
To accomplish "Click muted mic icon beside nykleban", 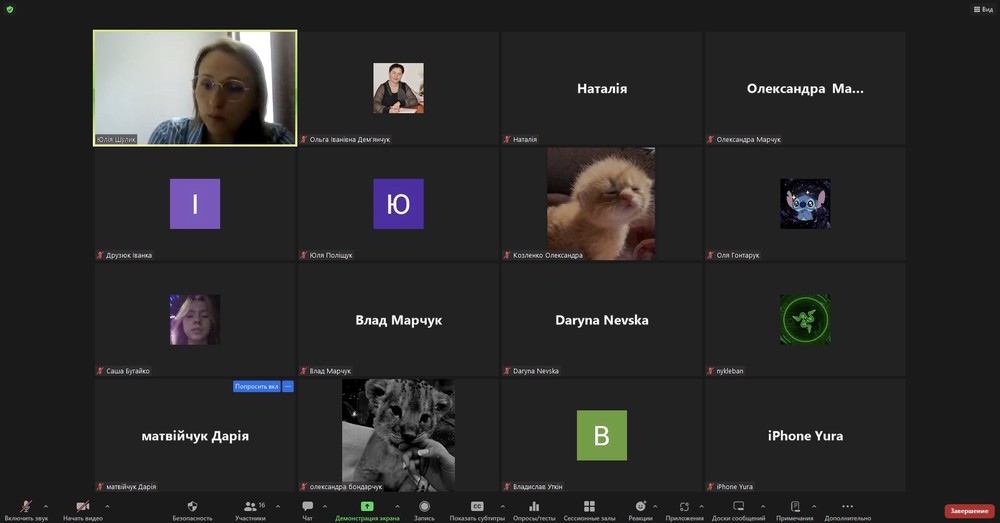I will tap(710, 371).
